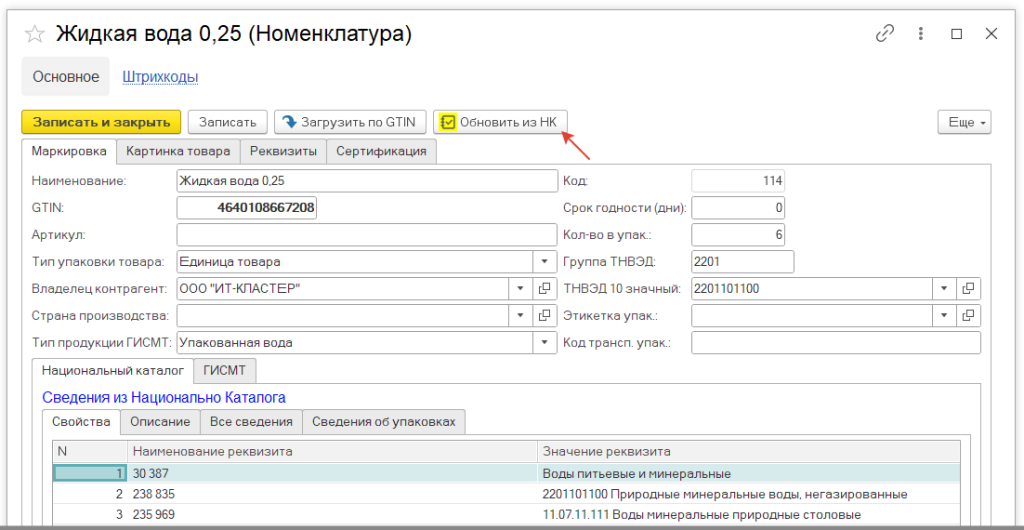1024x530 pixels.
Task: Select the Картинка товара tab
Action: 178,151
